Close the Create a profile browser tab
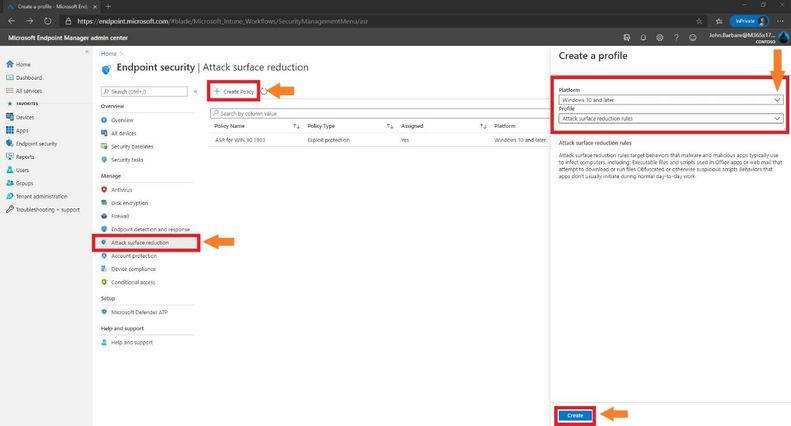The image size is (791, 426). coord(95,7)
